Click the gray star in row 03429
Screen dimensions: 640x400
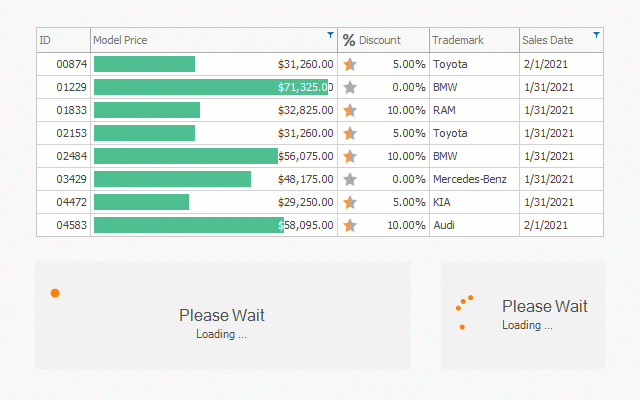click(x=350, y=179)
